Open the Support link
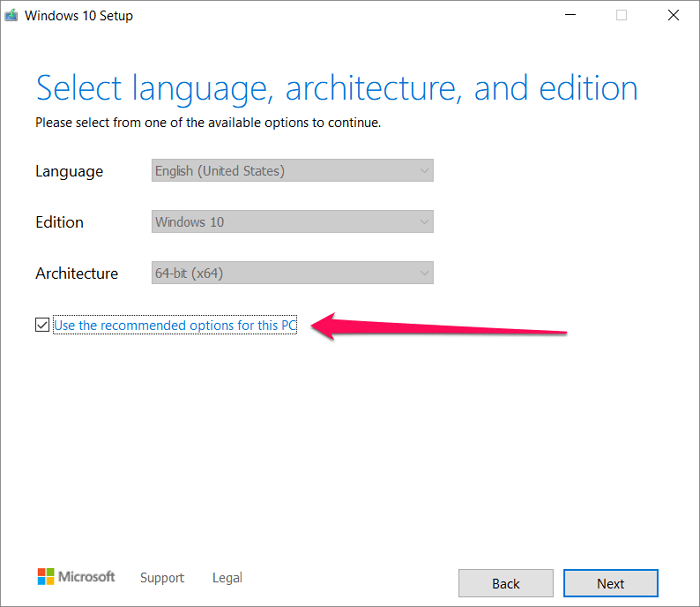Screen dimensions: 700x607 [162, 578]
